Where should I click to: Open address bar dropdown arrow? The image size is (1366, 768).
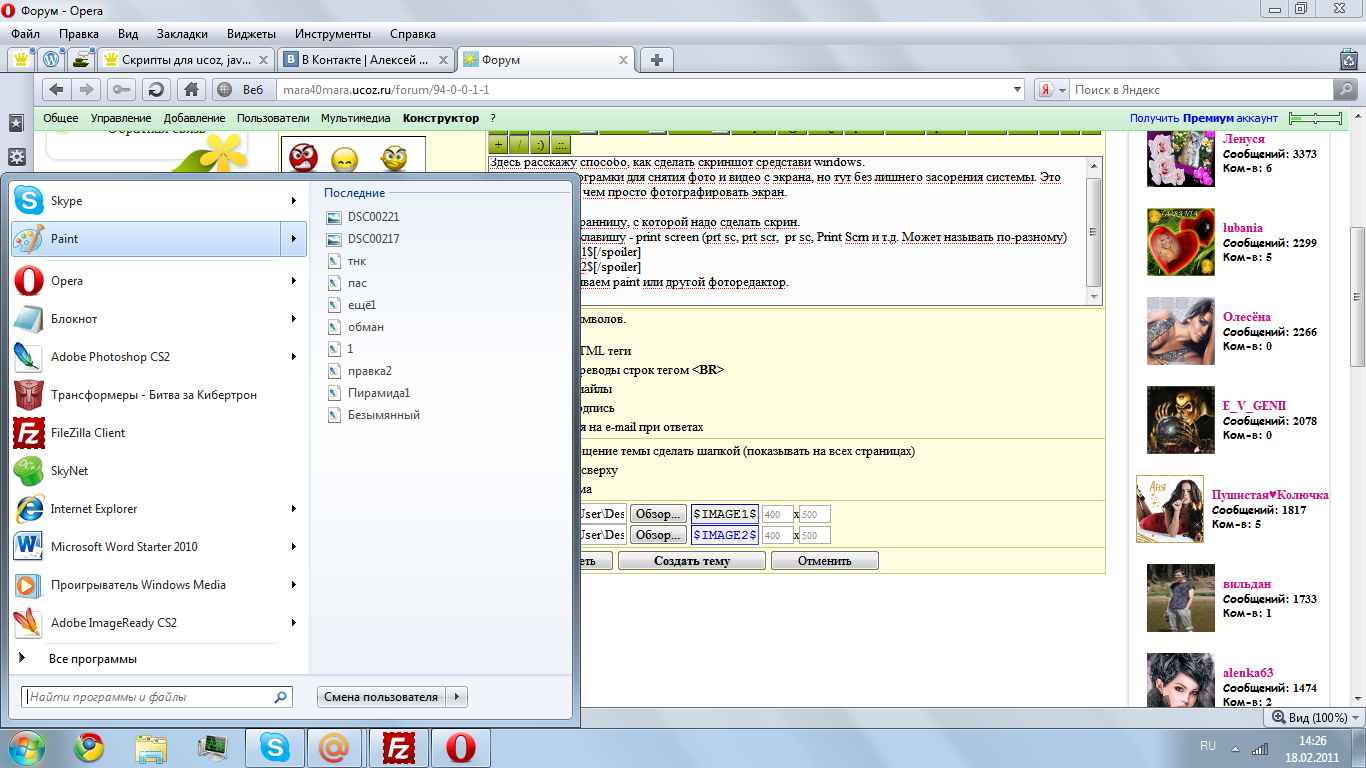point(1018,89)
